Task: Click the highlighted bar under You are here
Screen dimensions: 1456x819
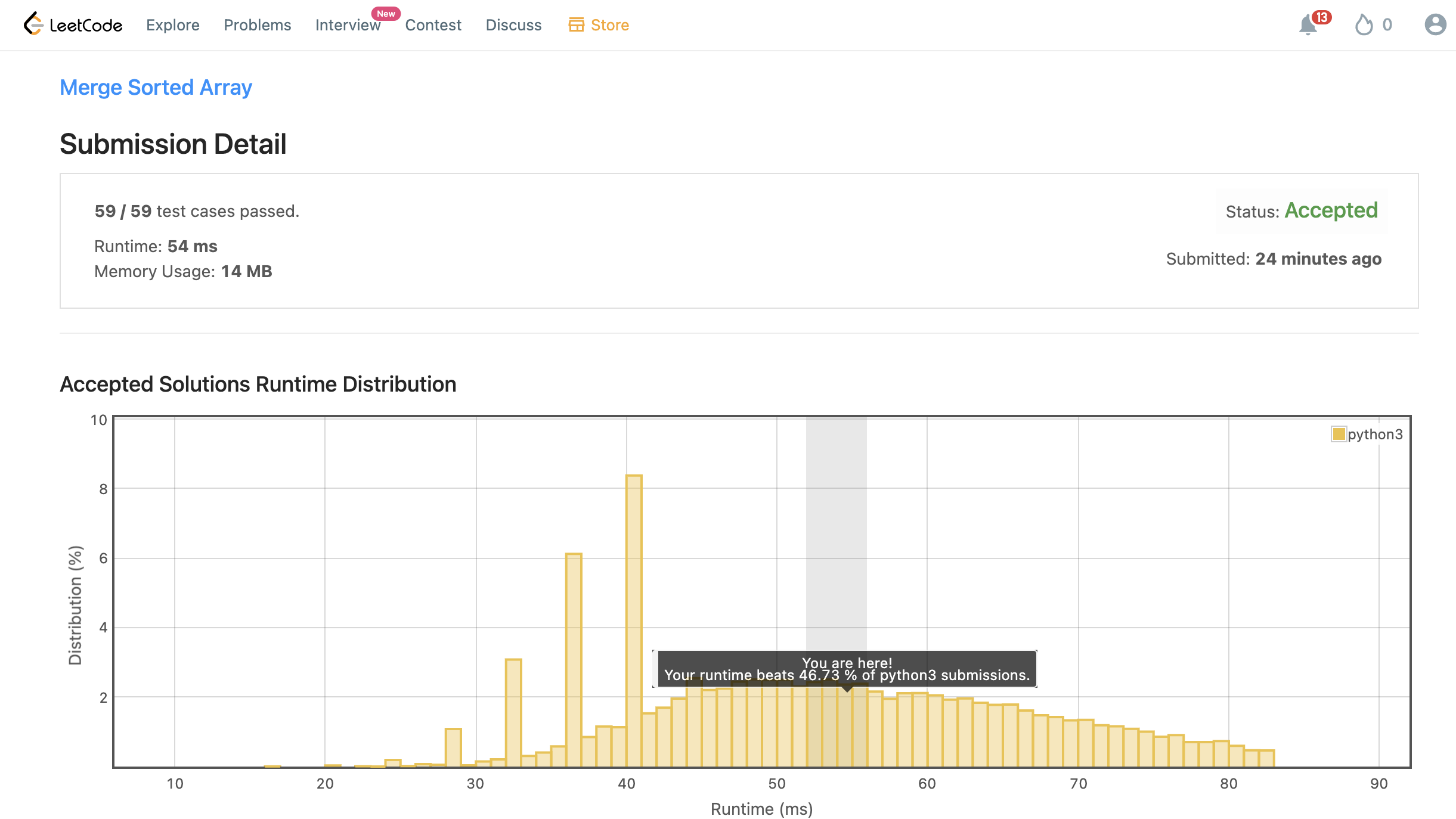Action: pos(844,727)
